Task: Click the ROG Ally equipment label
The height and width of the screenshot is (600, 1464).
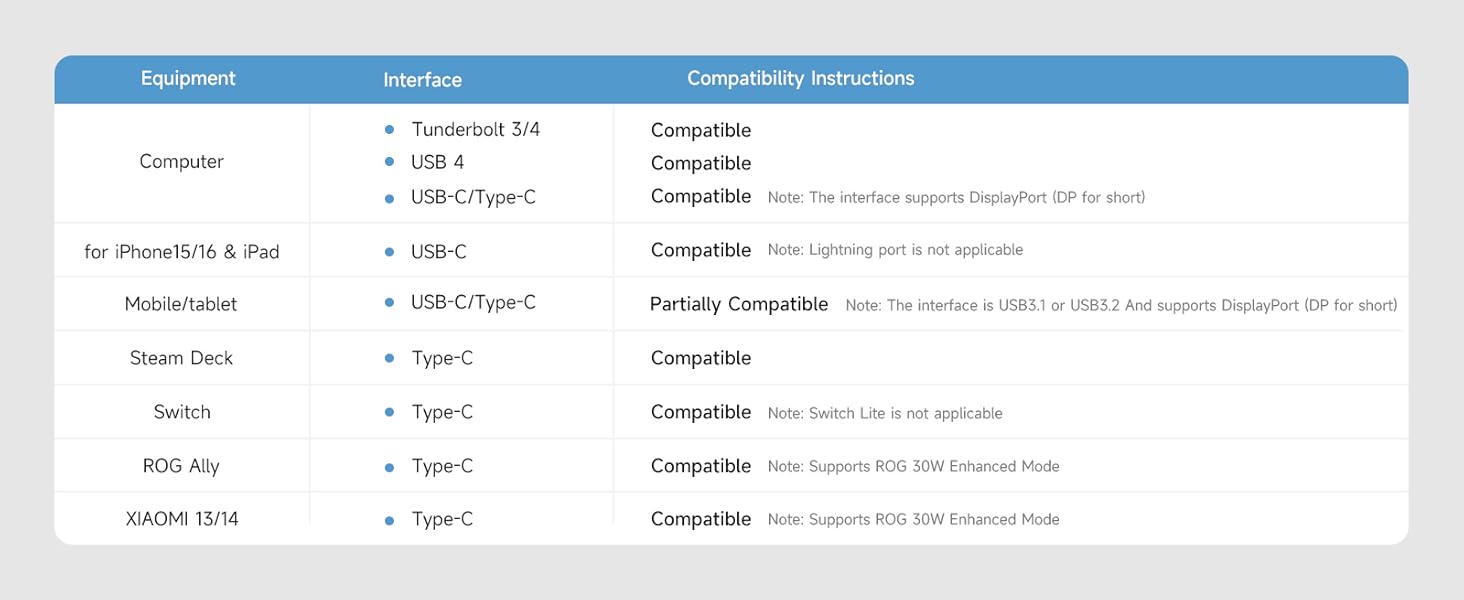Action: (181, 466)
